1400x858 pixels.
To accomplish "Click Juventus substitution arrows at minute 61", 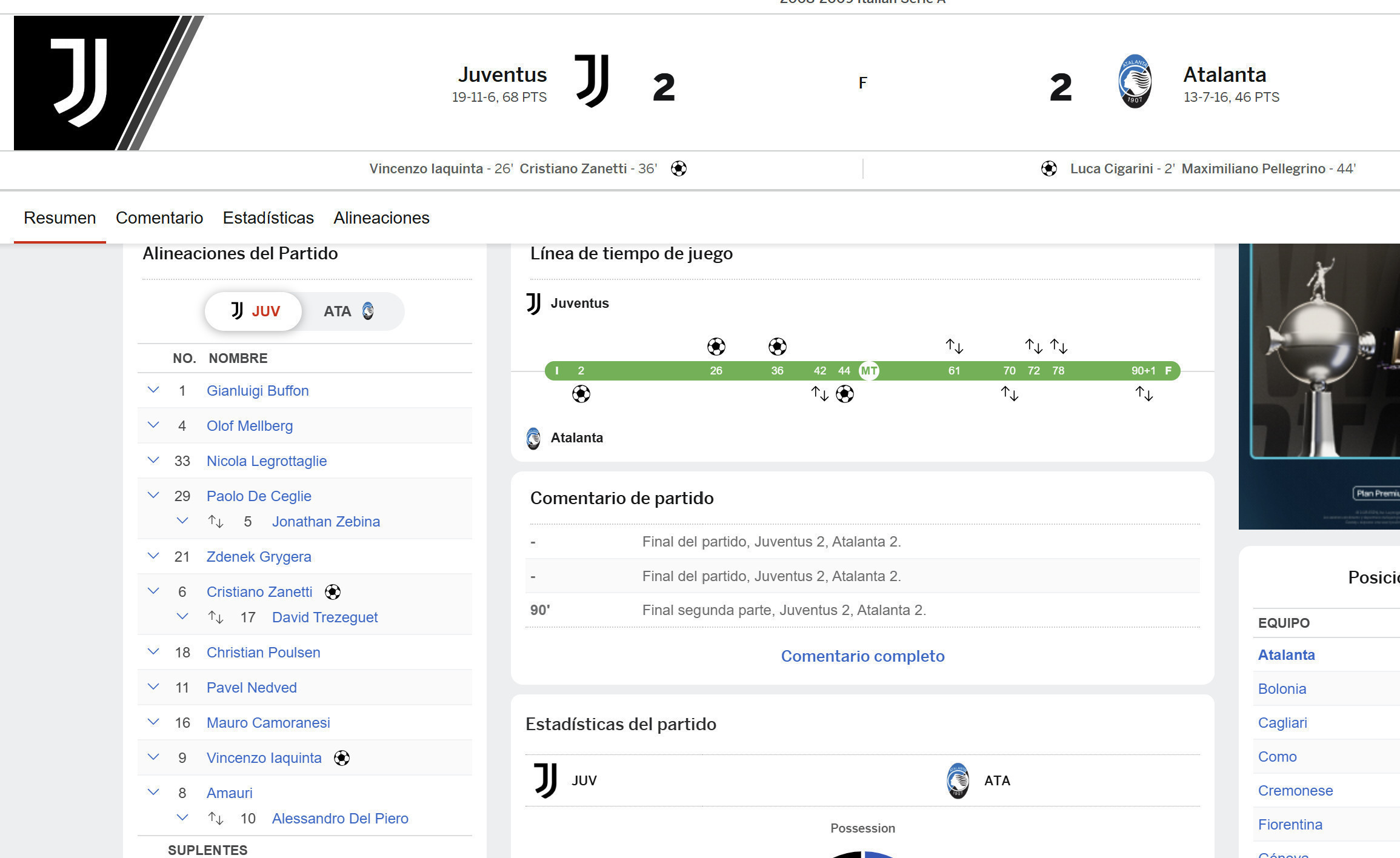I will pos(955,346).
